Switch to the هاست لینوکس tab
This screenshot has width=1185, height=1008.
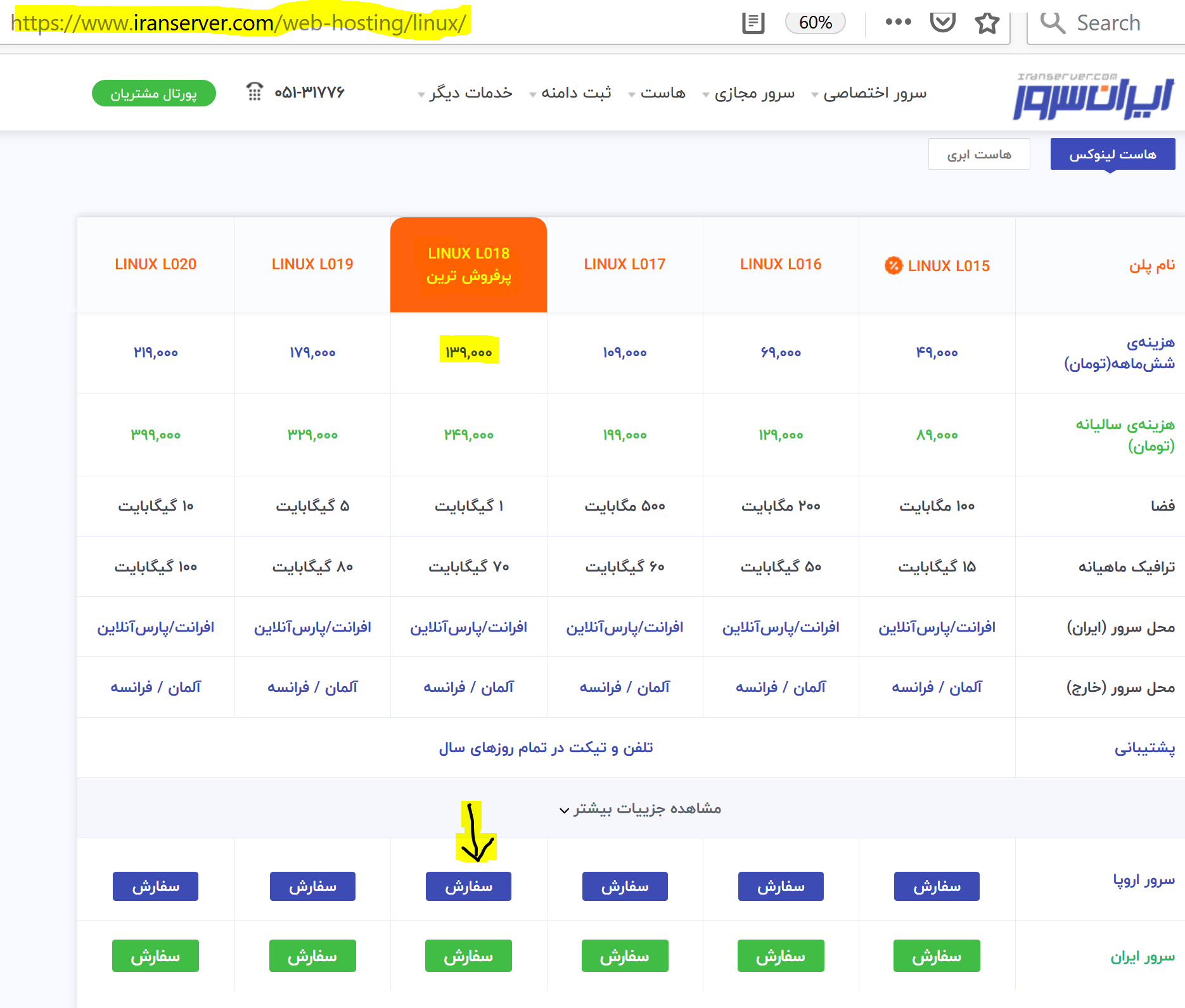pos(1113,154)
